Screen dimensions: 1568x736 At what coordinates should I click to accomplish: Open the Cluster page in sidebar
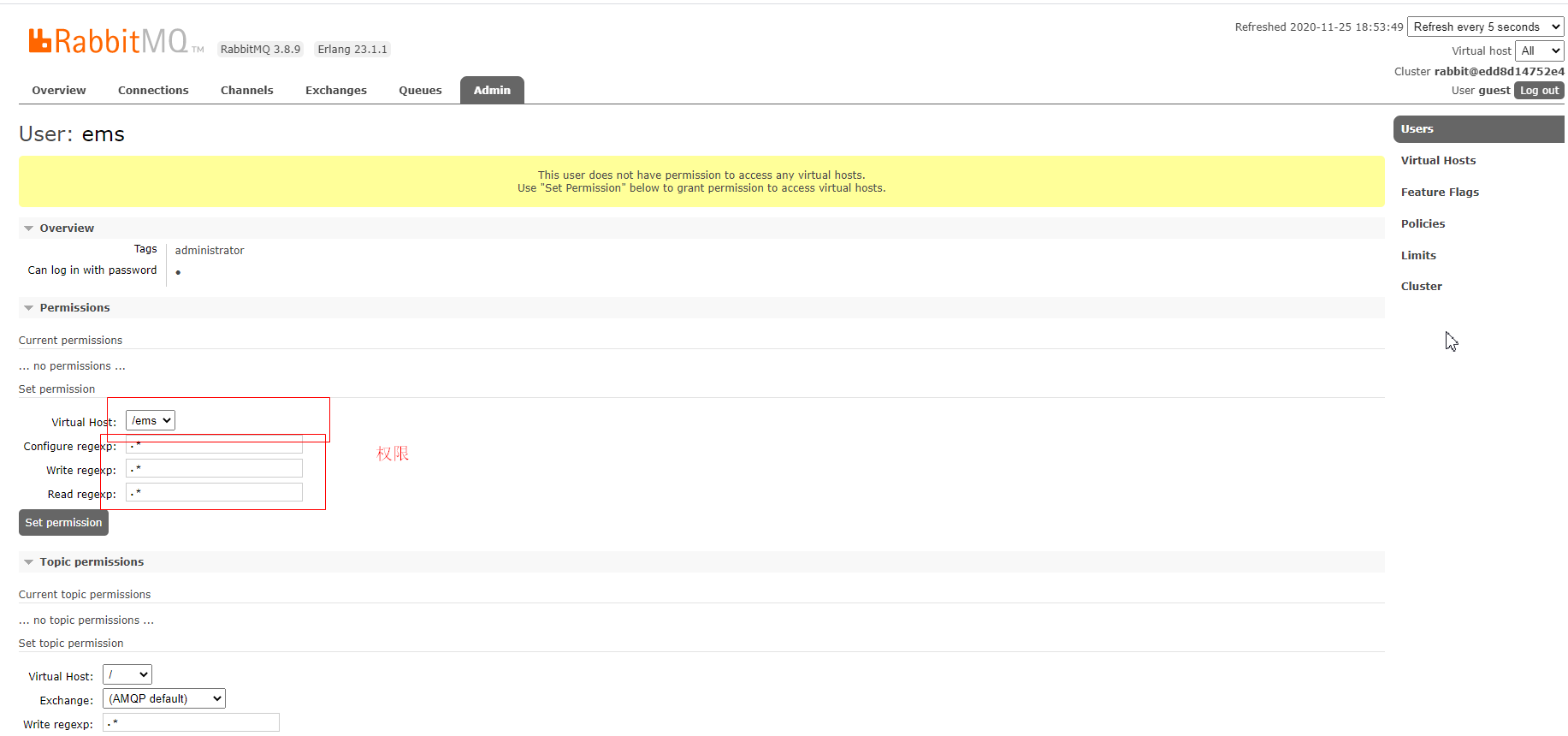(1421, 287)
